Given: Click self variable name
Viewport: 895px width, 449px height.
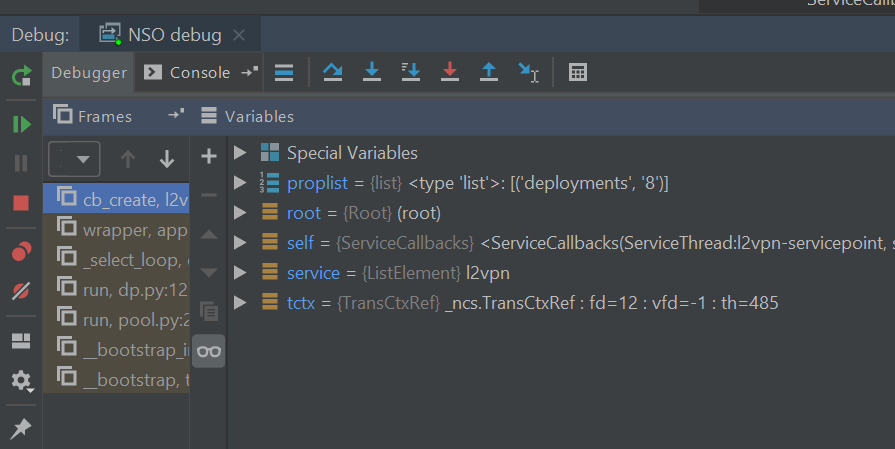Looking at the screenshot, I should point(300,243).
